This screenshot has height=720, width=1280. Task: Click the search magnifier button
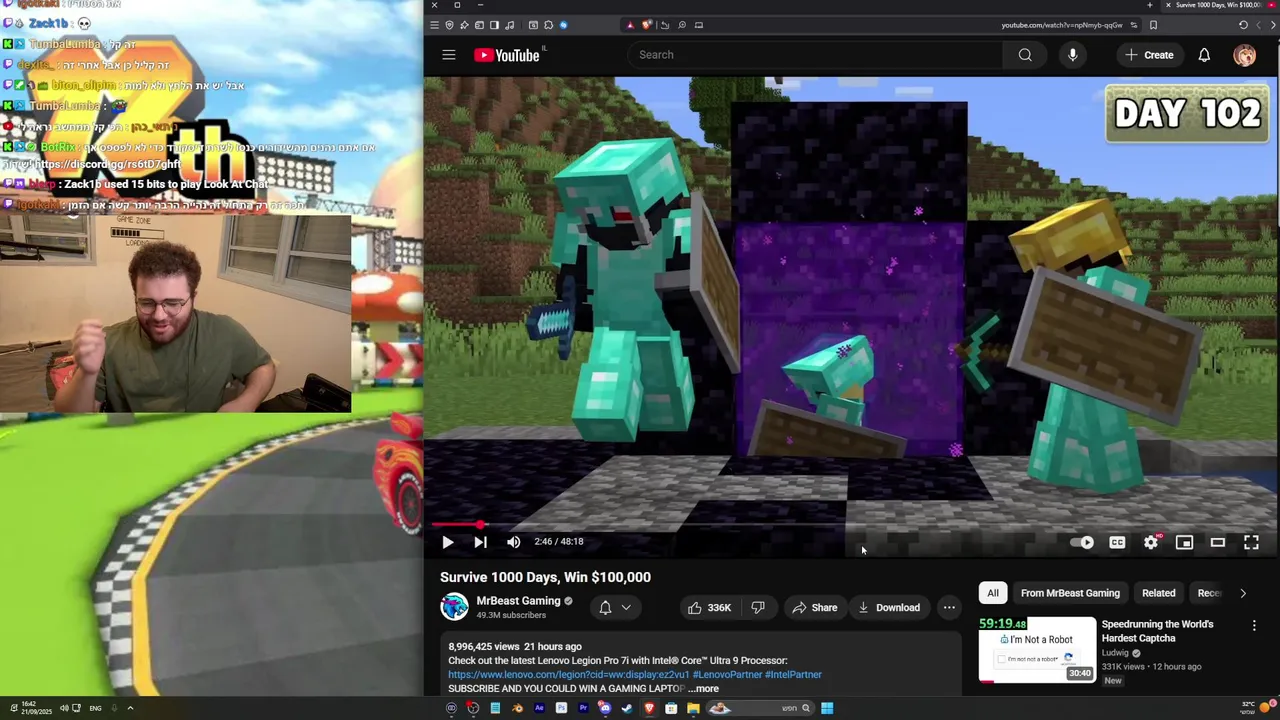[1025, 55]
